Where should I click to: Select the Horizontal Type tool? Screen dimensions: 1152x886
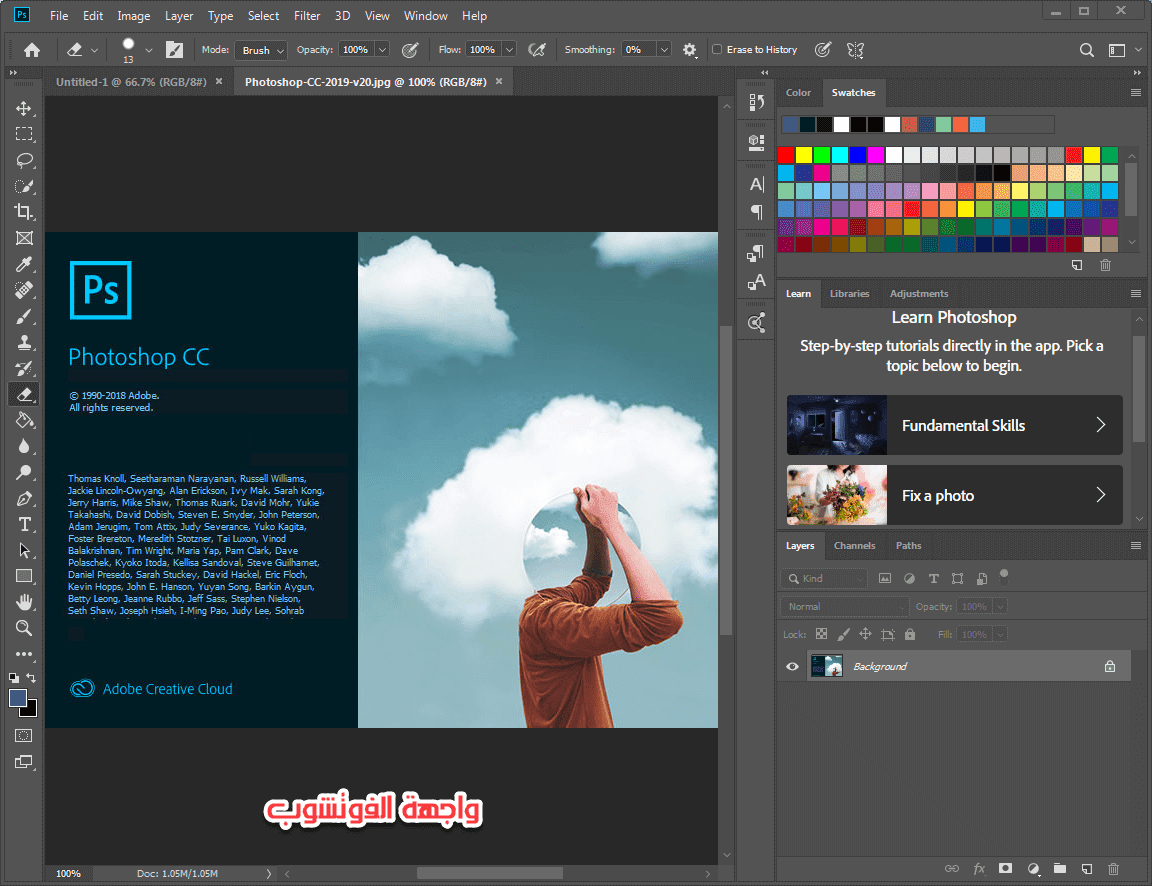24,525
